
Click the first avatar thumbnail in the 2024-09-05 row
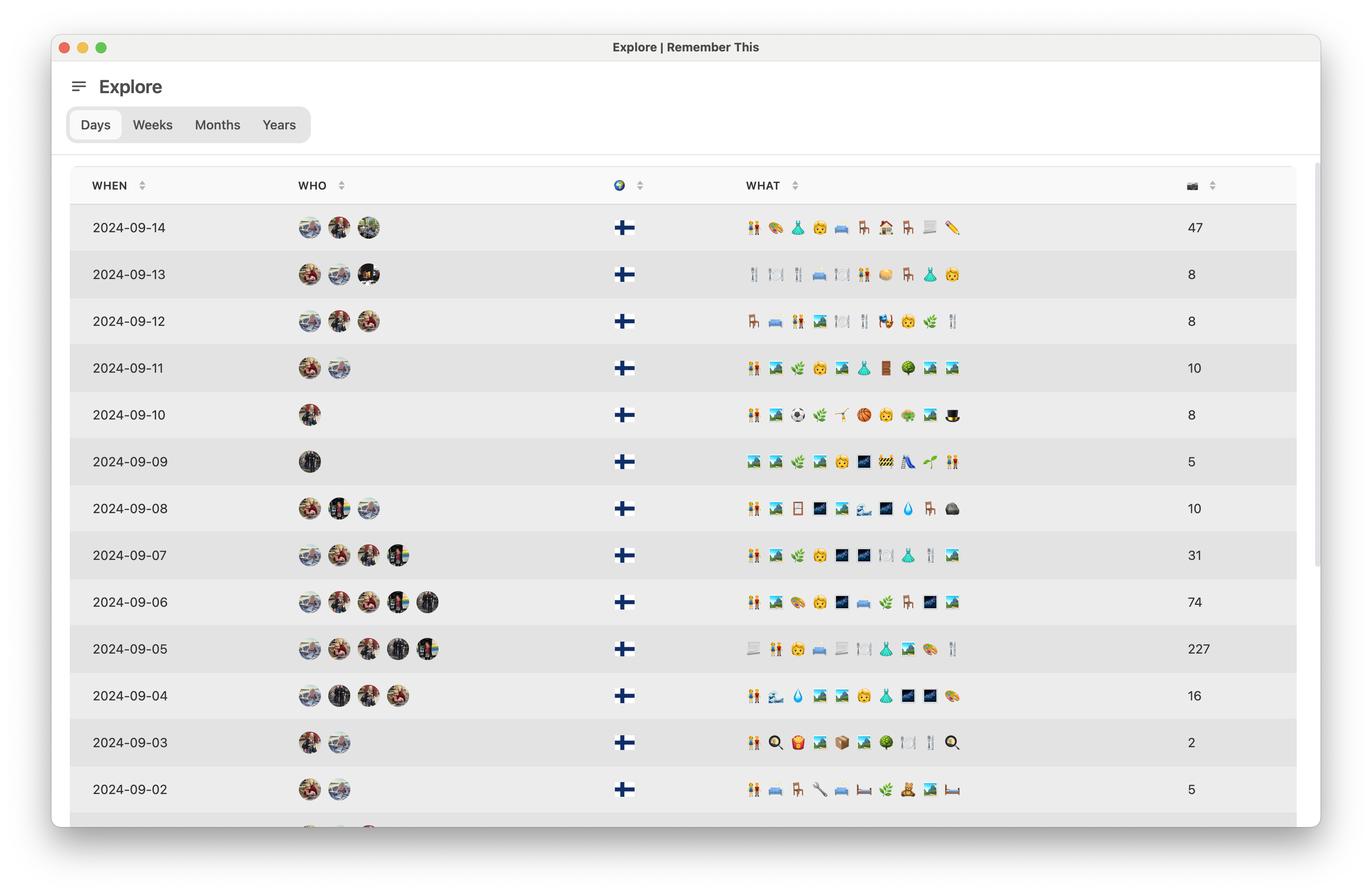(x=310, y=649)
